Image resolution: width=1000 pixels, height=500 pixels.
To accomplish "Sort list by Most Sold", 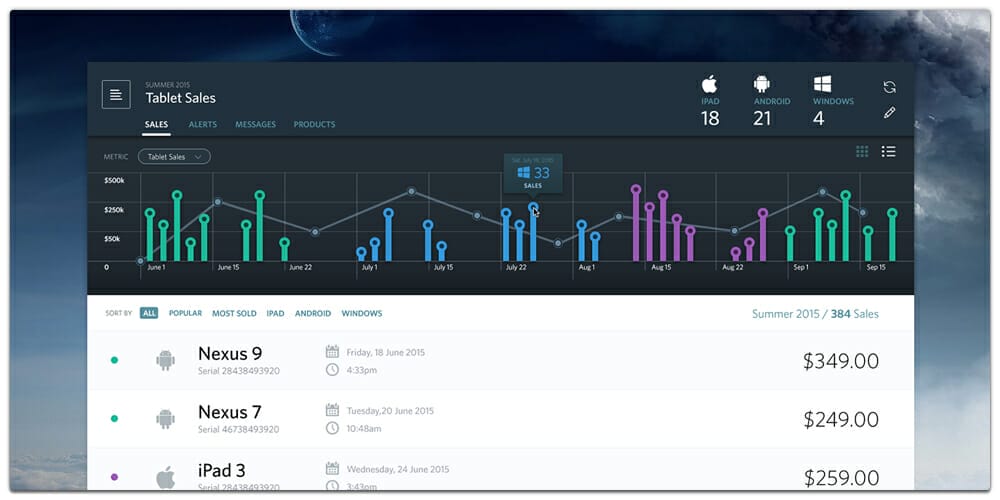I will [234, 313].
